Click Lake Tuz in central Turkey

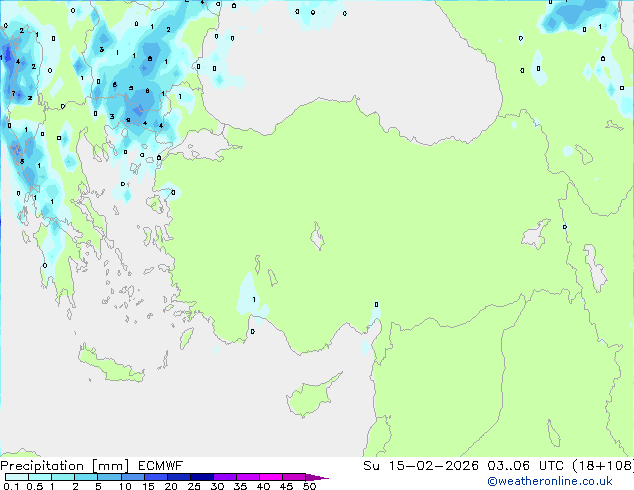coord(318,239)
